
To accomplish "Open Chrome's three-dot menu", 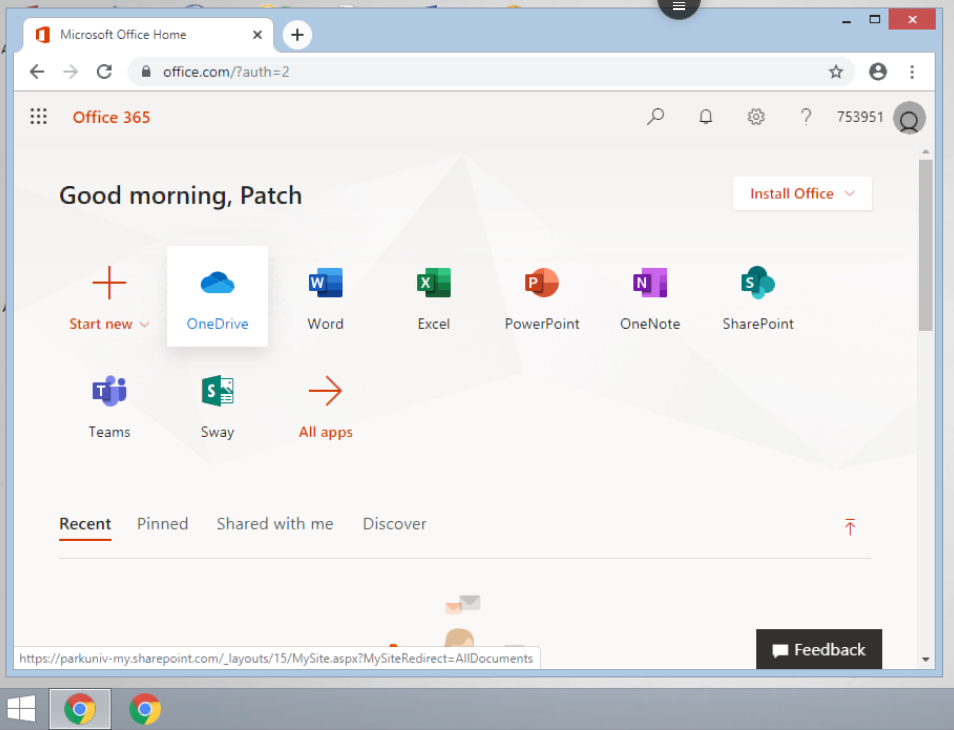I will pyautogui.click(x=912, y=72).
